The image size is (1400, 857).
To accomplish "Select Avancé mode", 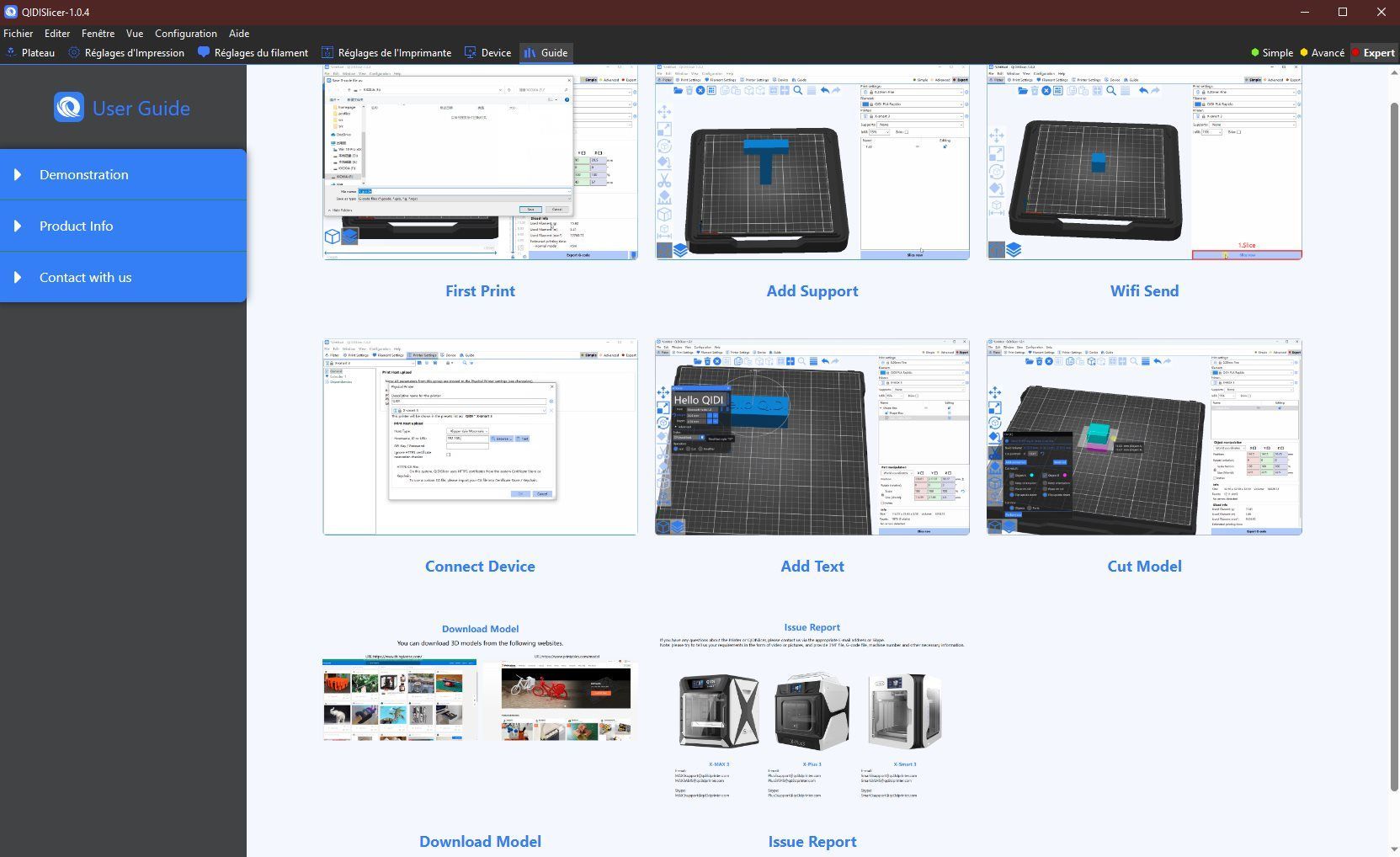I will point(1323,52).
